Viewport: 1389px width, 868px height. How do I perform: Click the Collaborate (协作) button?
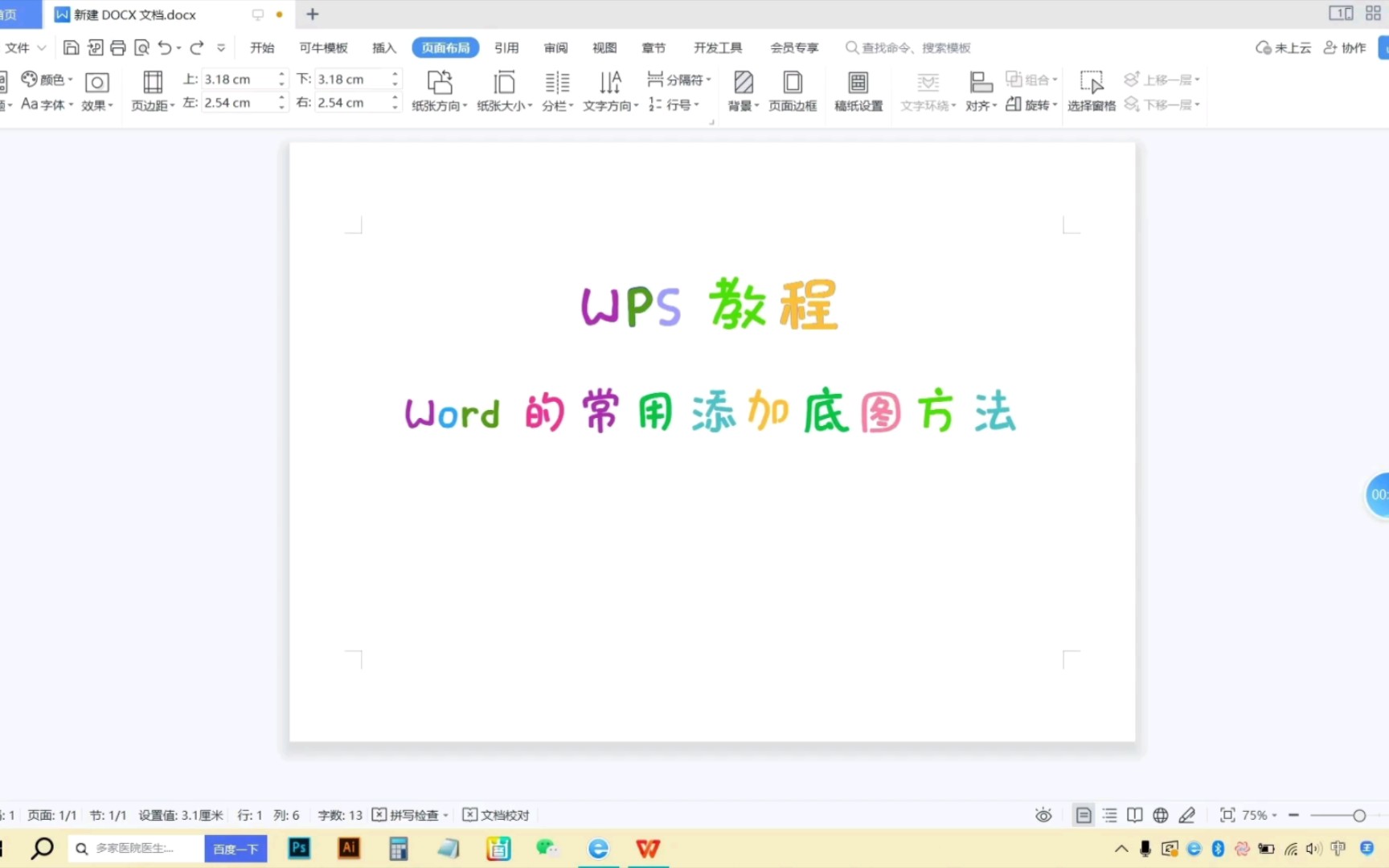1345,47
